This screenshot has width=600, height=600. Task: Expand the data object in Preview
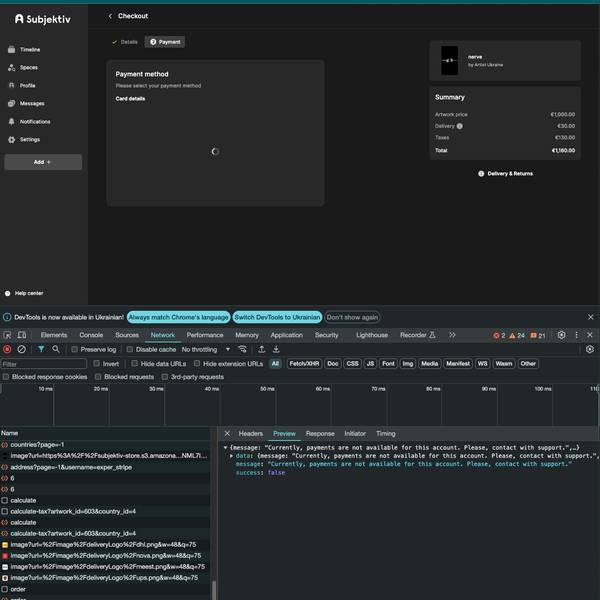click(230, 455)
